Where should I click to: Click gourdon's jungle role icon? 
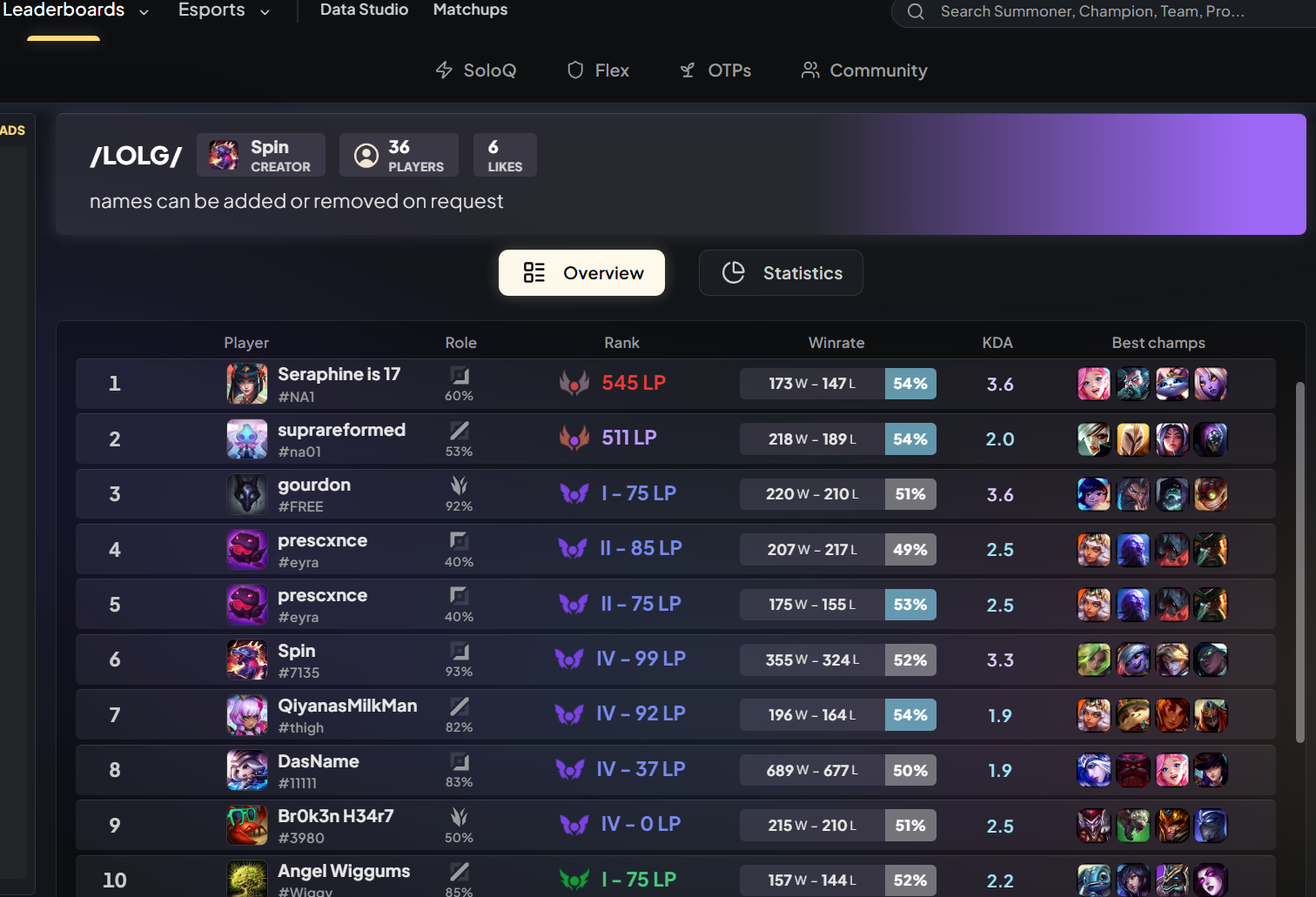coord(460,485)
